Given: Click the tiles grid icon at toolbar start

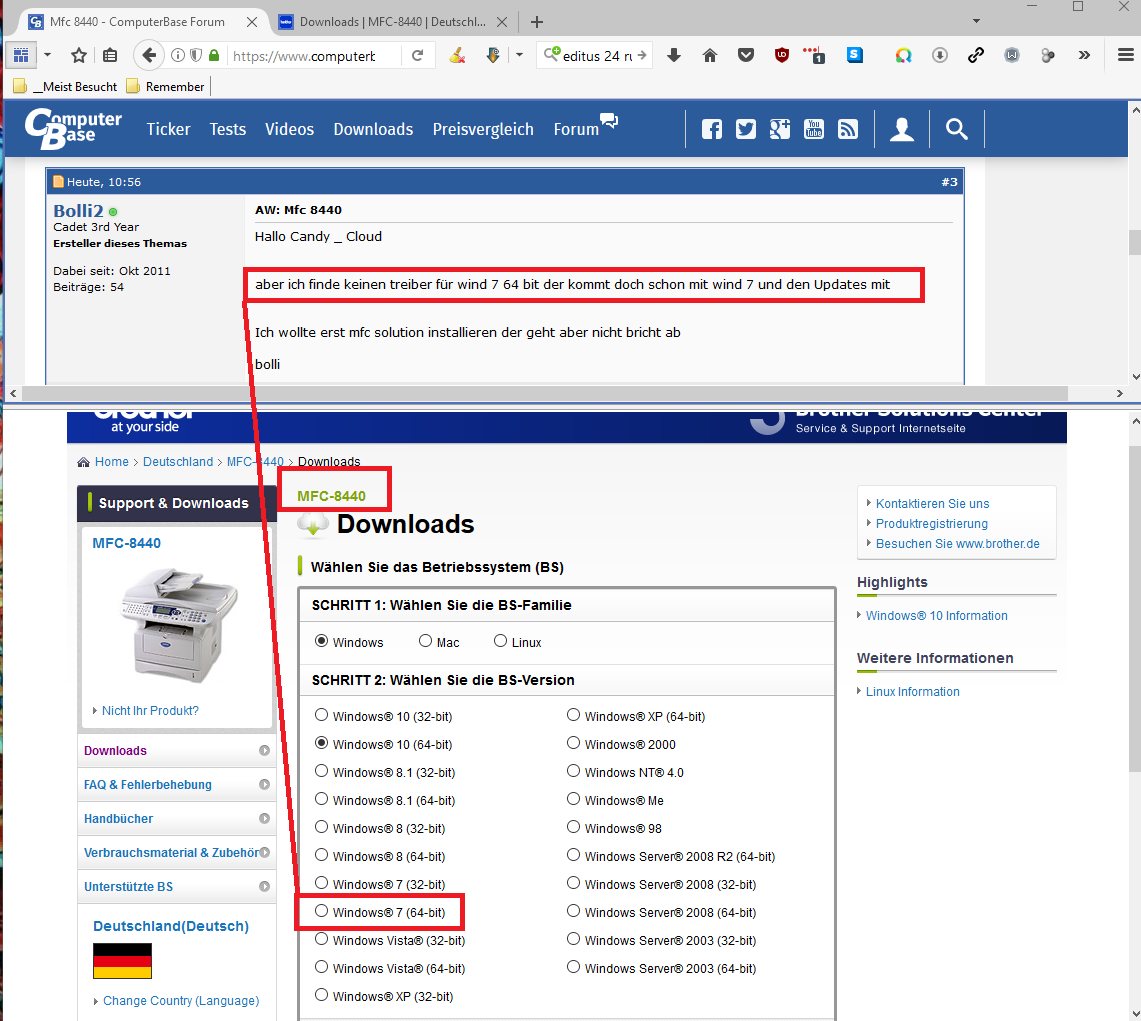Looking at the screenshot, I should tap(21, 55).
